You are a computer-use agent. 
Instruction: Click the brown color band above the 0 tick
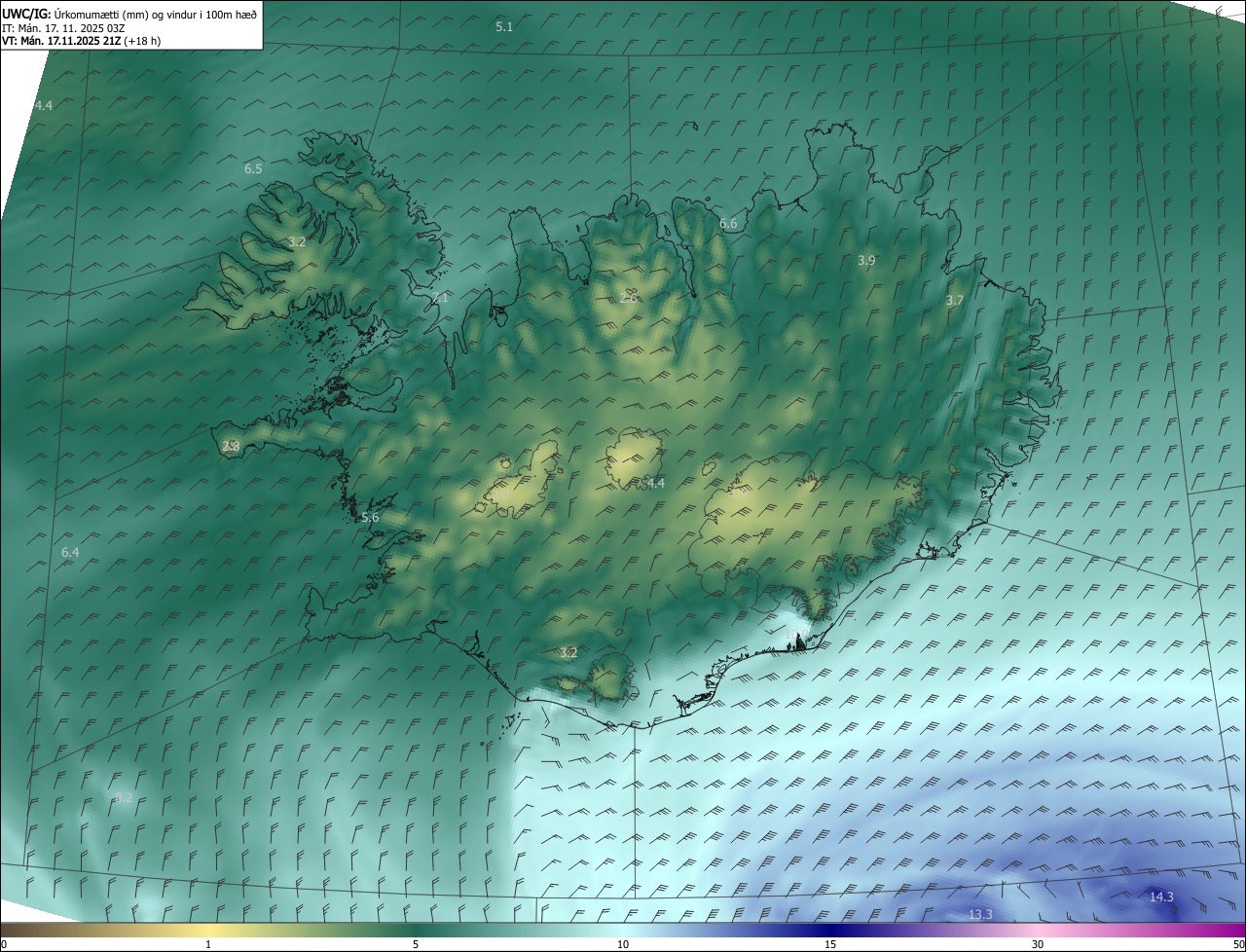pyautogui.click(x=8, y=930)
